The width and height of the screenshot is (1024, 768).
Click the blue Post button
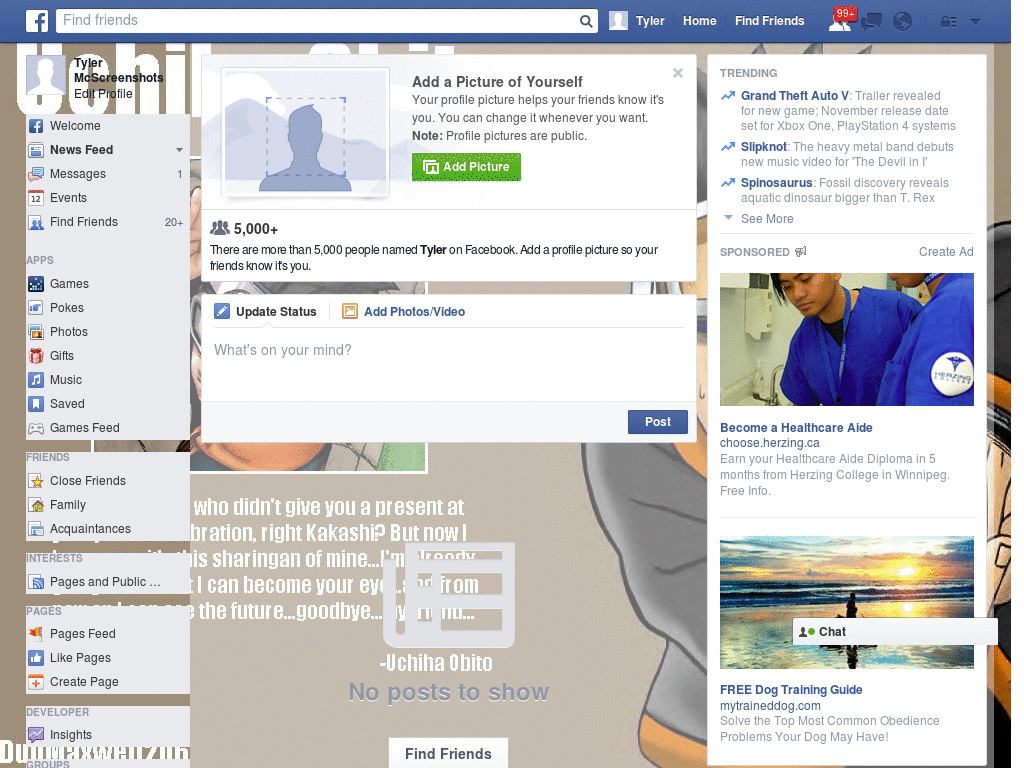click(x=658, y=422)
